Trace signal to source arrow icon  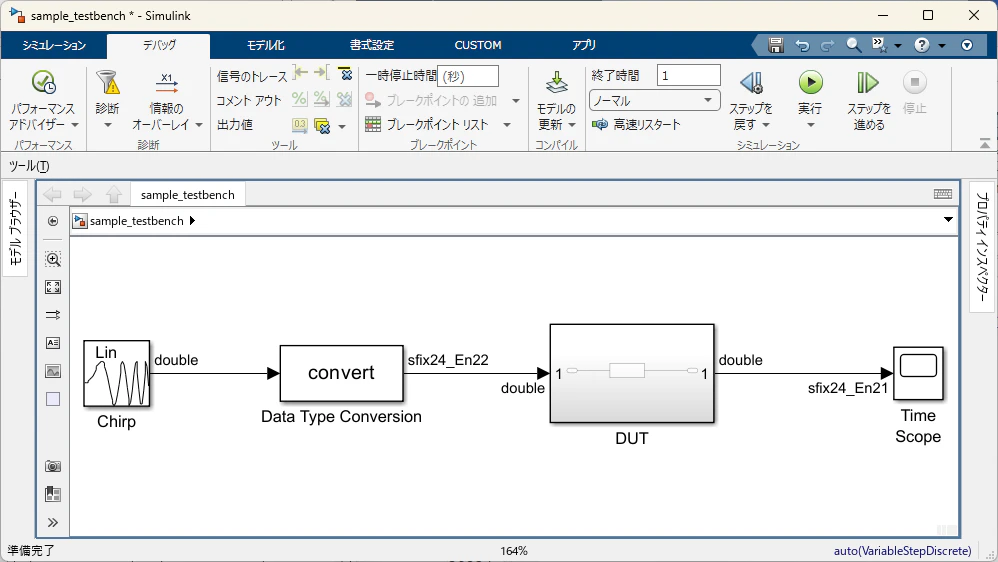[300, 73]
